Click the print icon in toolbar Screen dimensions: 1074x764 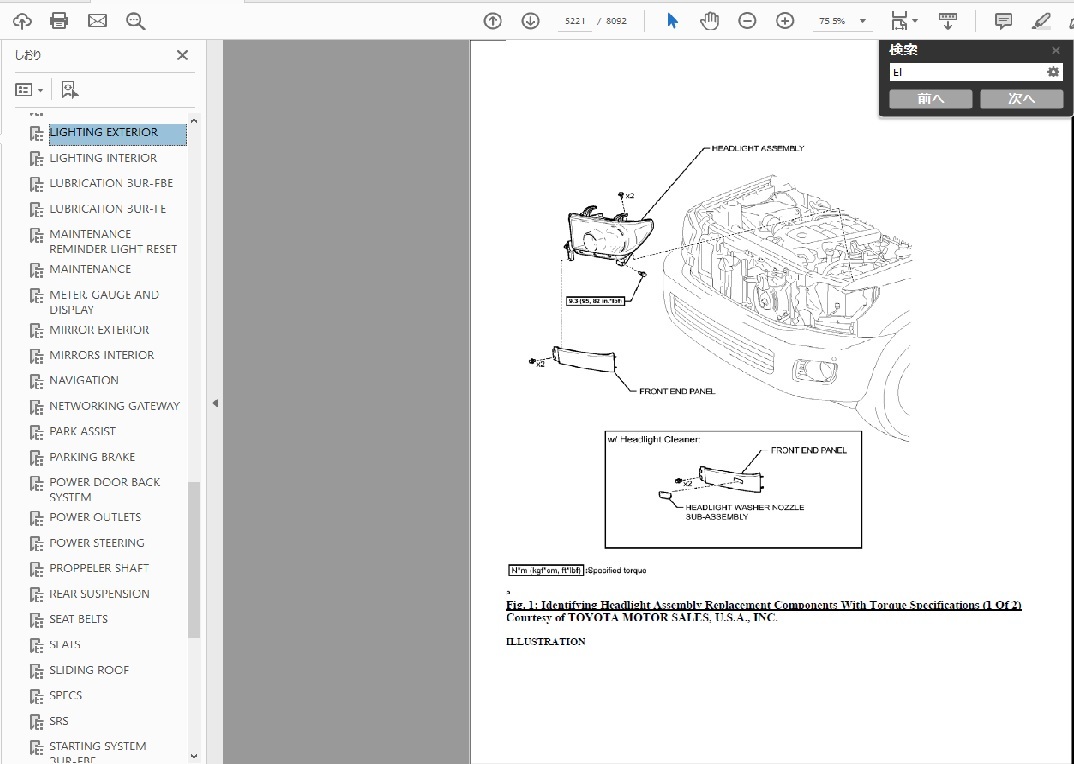[x=59, y=21]
